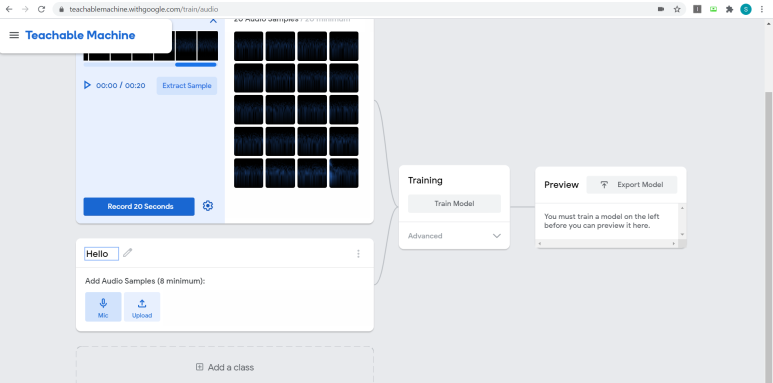The image size is (773, 383).
Task: Select last audio sample thumbnail in grid
Action: [344, 173]
